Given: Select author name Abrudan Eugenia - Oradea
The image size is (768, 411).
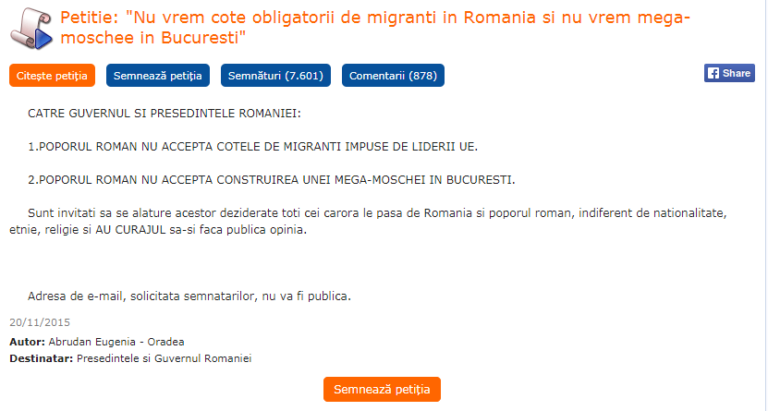Looking at the screenshot, I should tap(116, 341).
